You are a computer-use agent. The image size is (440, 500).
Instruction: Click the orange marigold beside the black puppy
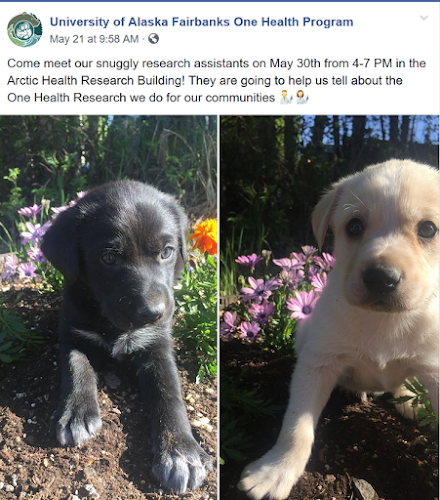204,236
